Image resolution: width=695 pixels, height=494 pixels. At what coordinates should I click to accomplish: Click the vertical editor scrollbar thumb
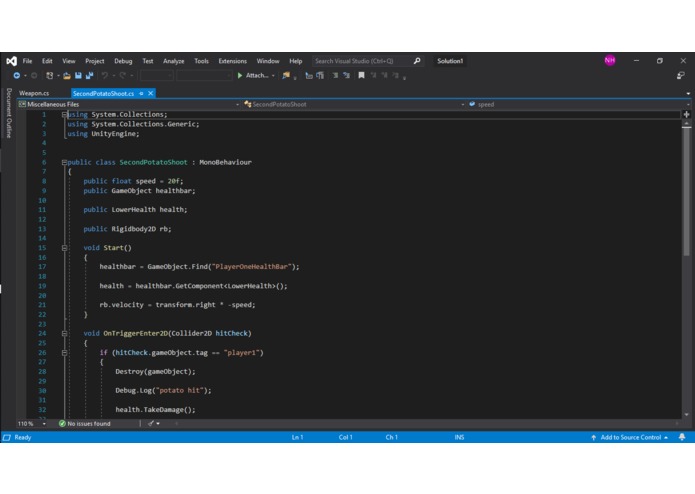point(687,192)
